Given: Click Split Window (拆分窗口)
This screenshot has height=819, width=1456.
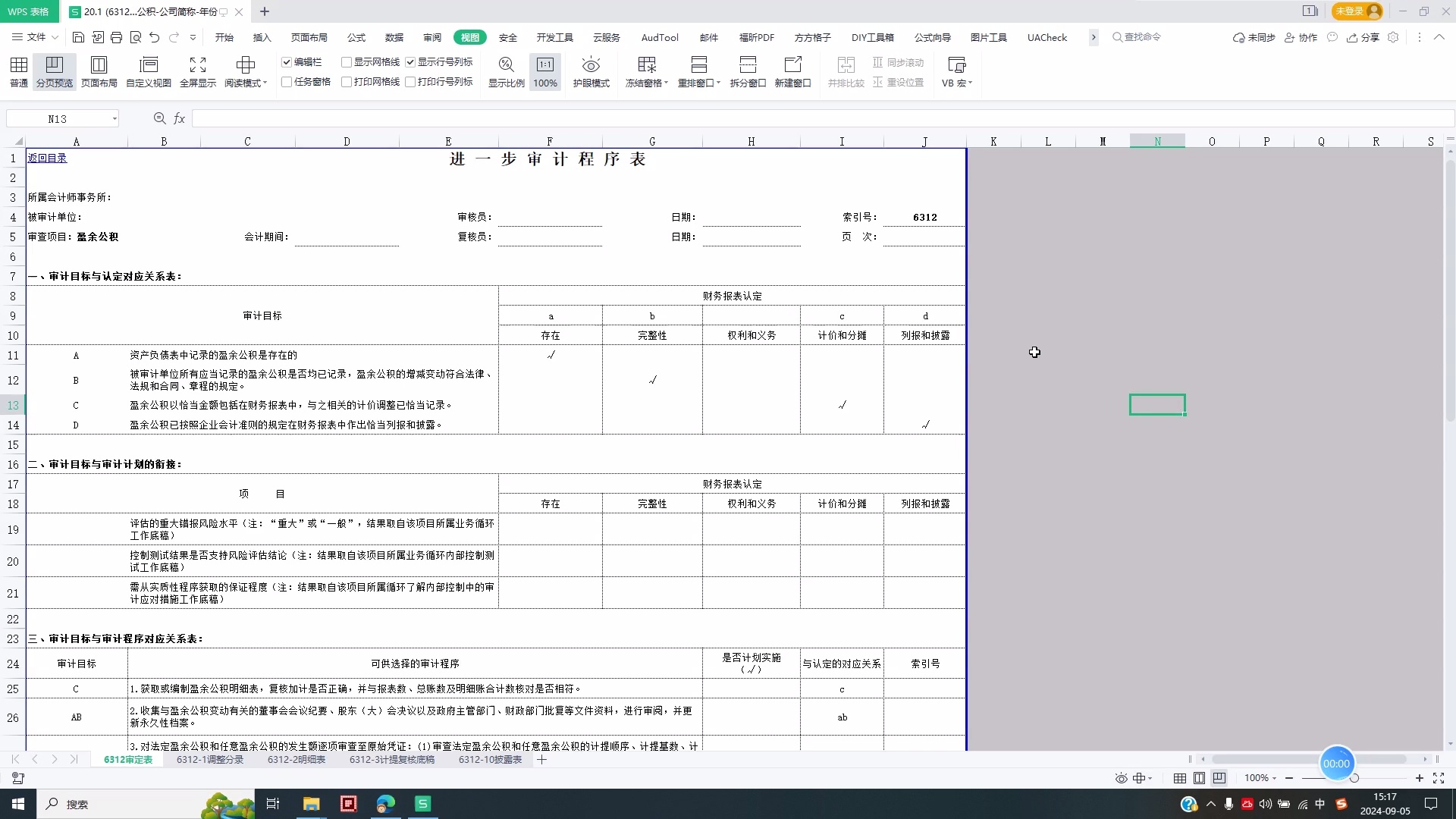Looking at the screenshot, I should pos(748,72).
